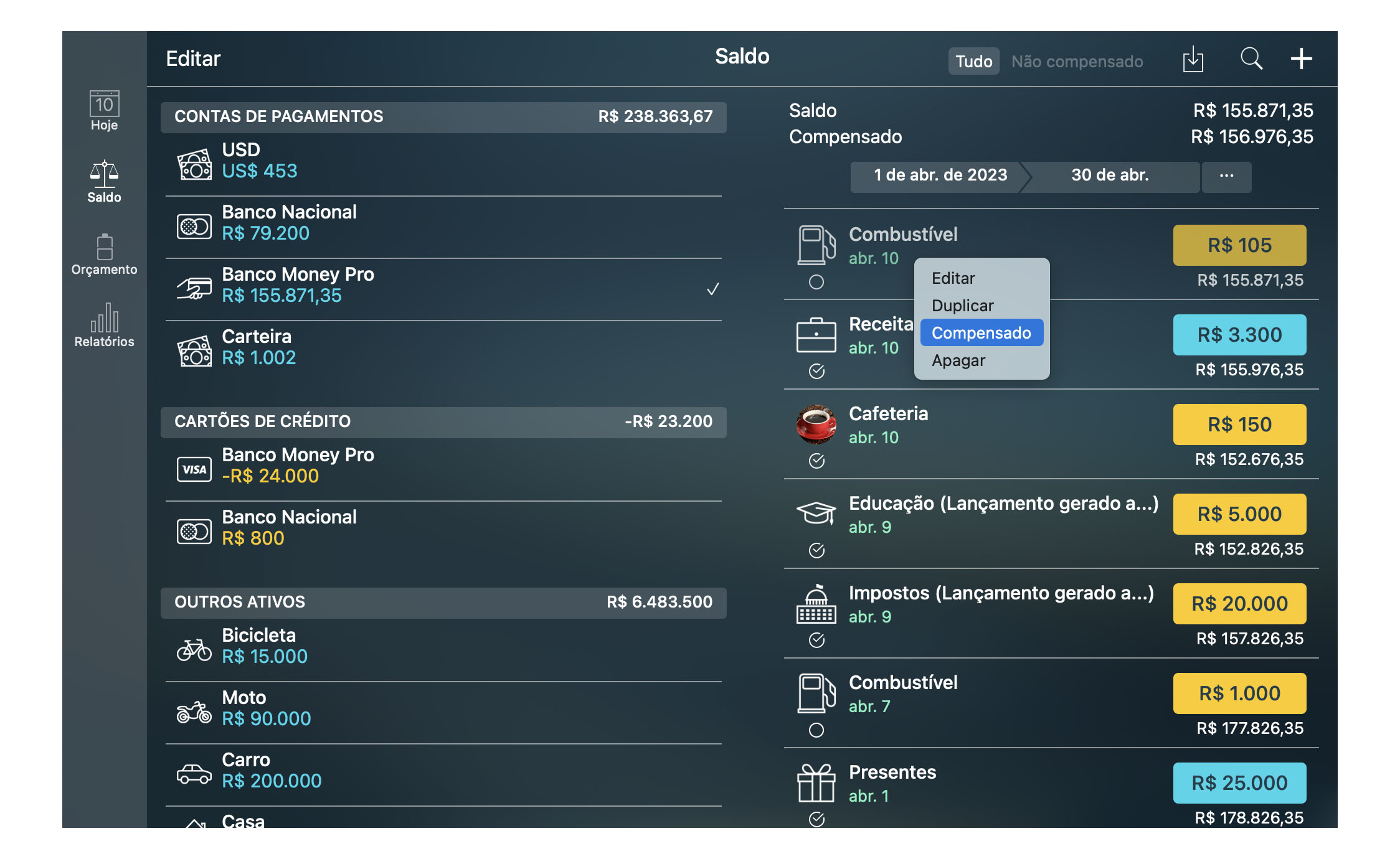Image resolution: width=1400 pixels, height=859 pixels.
Task: Click the -R$ 24.000 credit card balance
Action: click(x=270, y=476)
